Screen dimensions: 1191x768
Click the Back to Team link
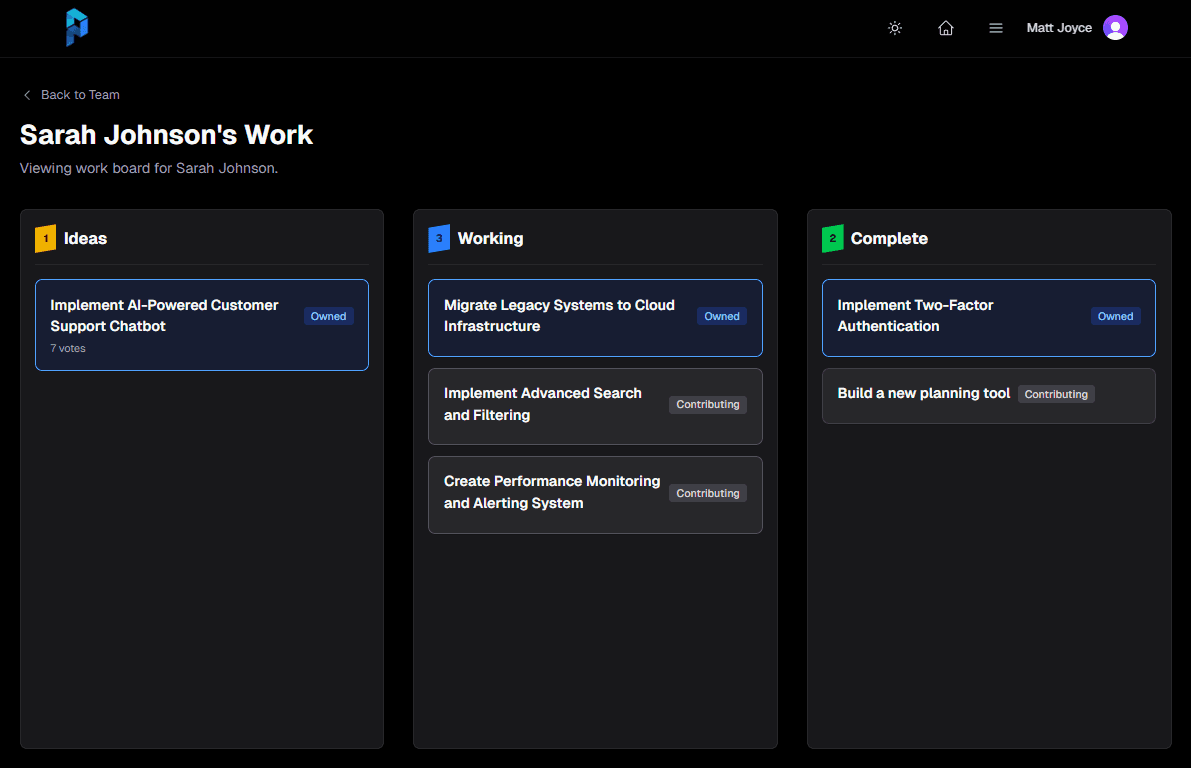click(80, 95)
